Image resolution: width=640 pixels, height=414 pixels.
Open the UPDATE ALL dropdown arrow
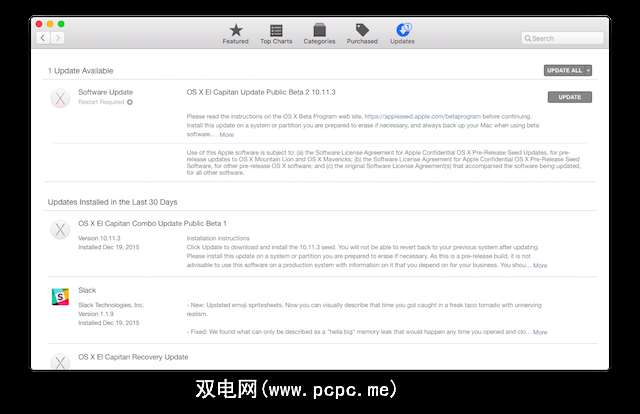pos(588,71)
